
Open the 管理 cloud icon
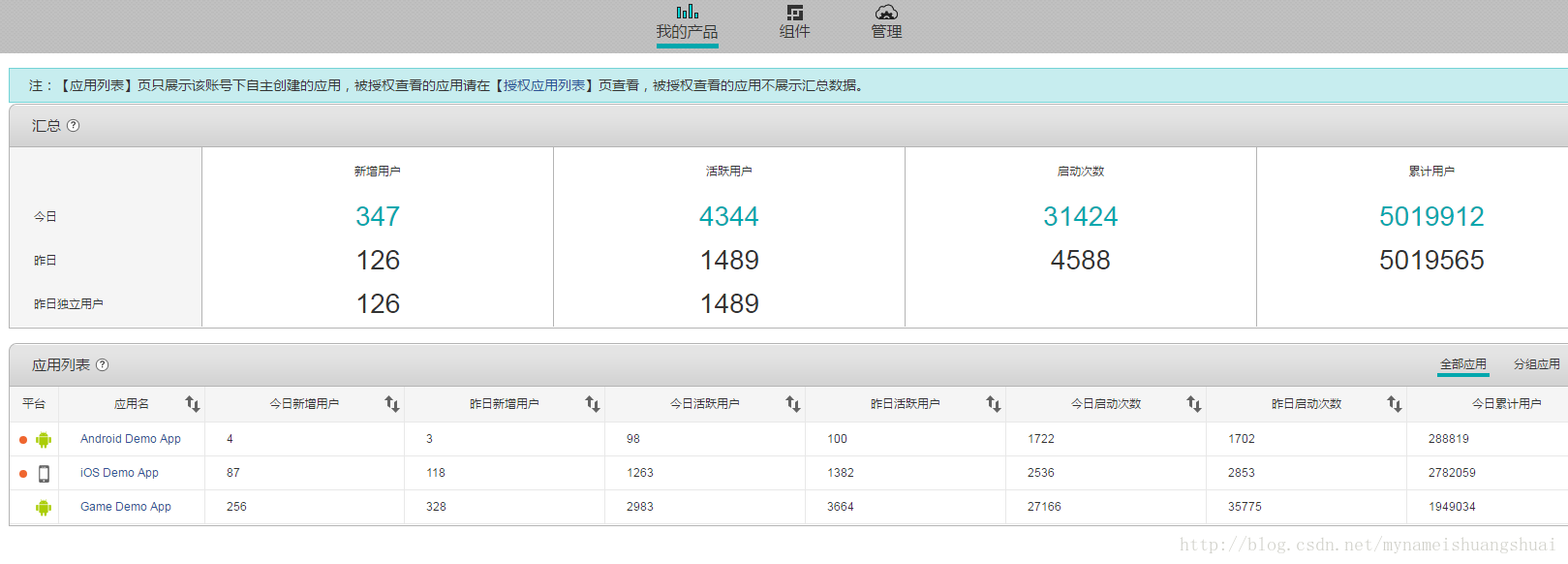click(886, 13)
